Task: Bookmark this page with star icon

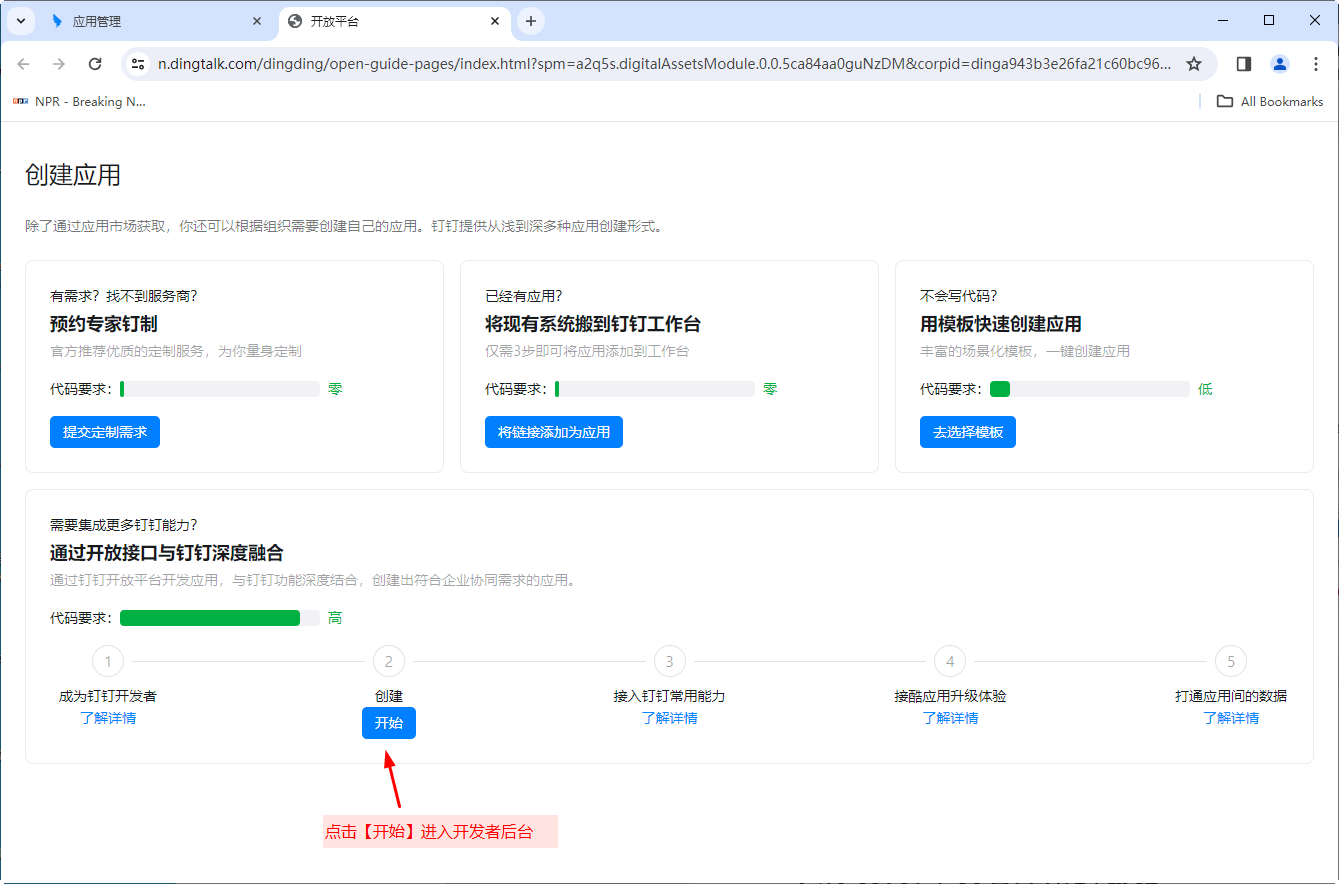Action: [x=1193, y=64]
